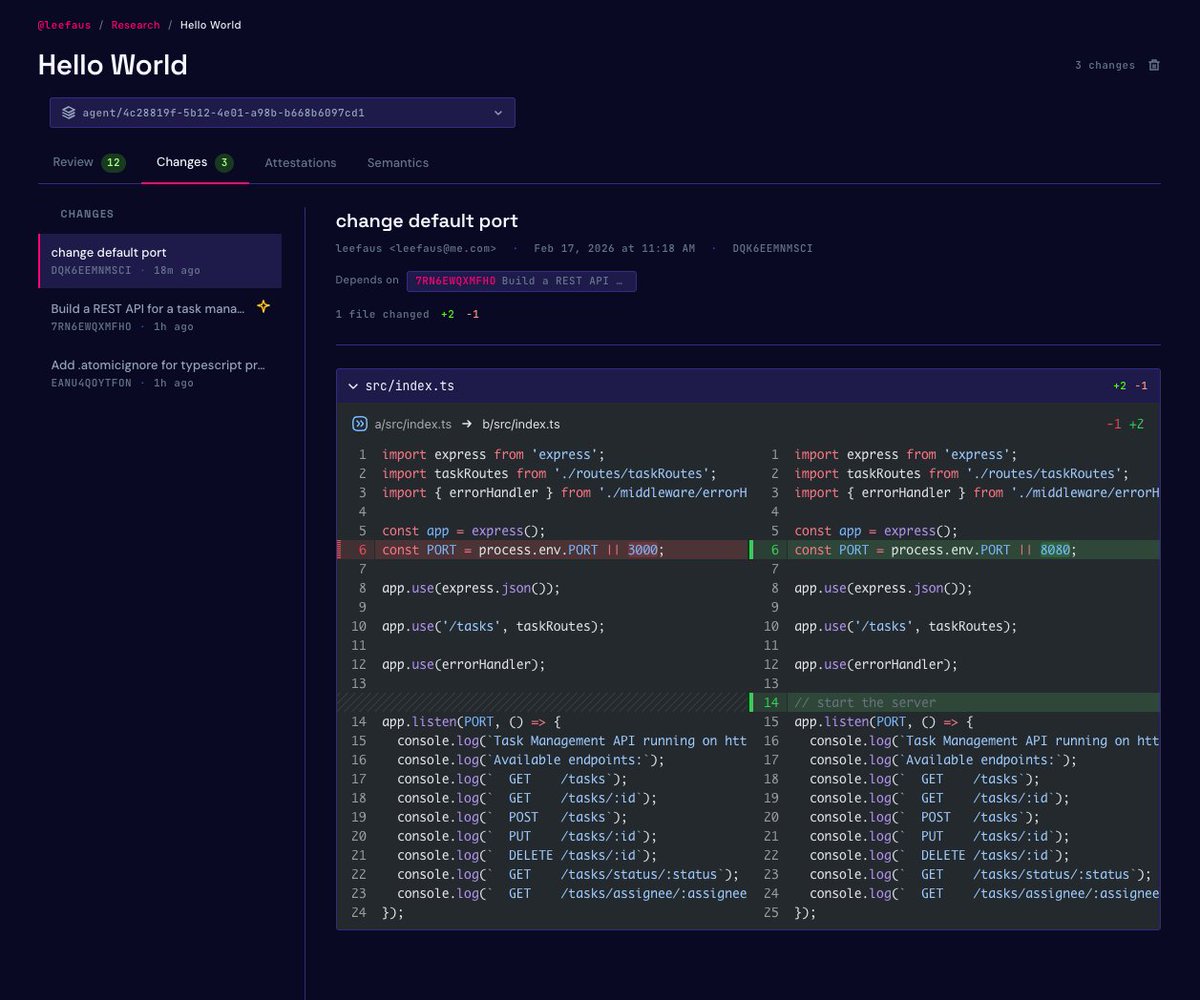Click '1 file changed' summary text
Screen dimensions: 1200x1000
tap(382, 314)
